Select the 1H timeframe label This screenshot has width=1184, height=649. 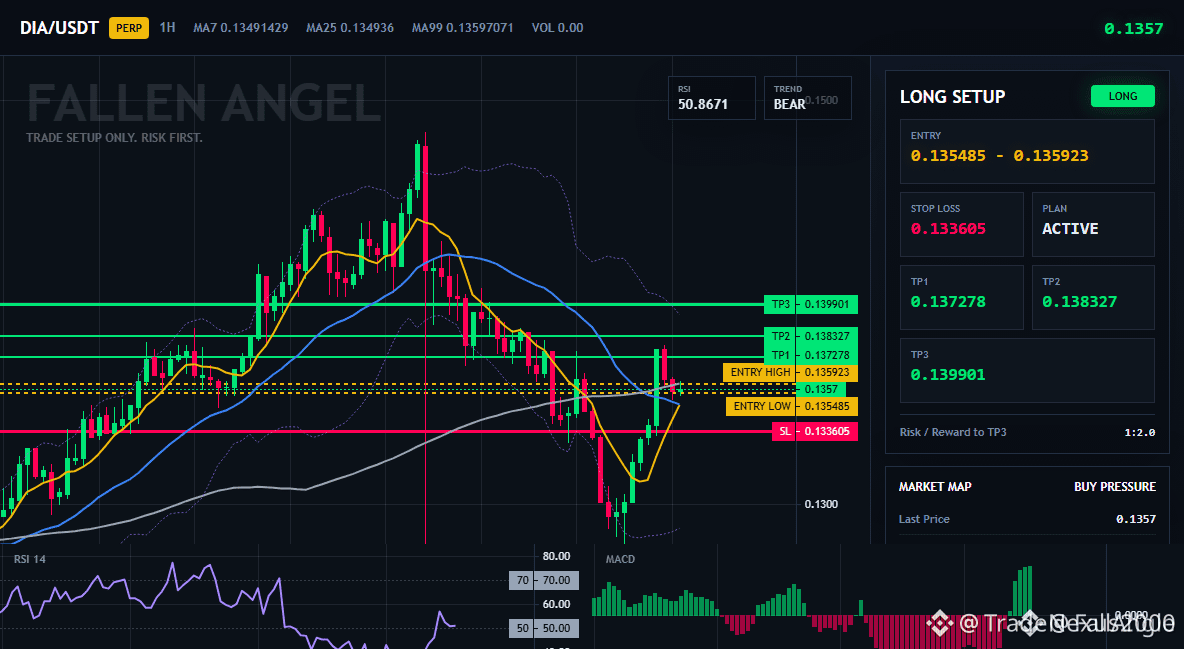click(x=168, y=27)
